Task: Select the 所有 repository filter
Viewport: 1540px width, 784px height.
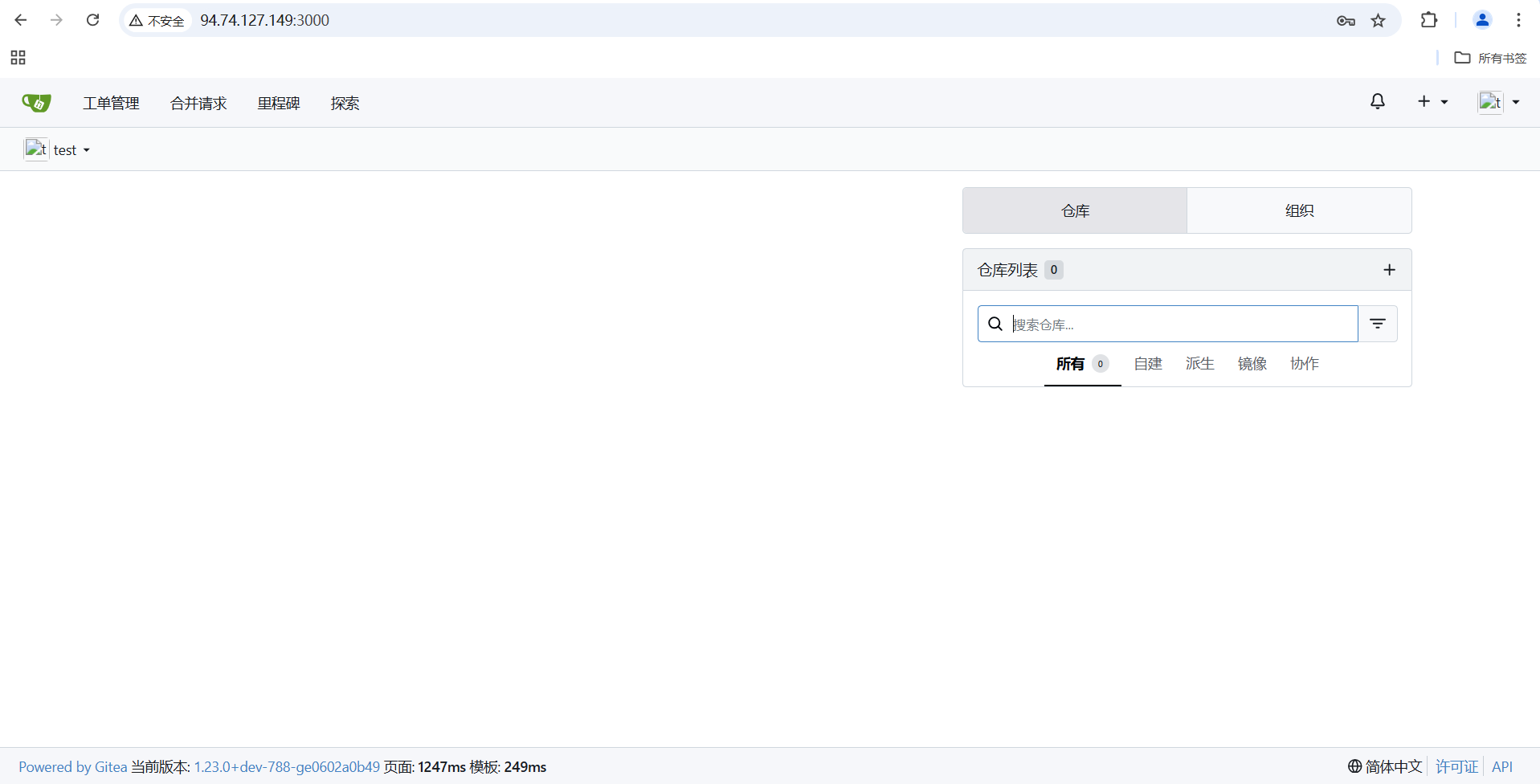Action: 1082,364
